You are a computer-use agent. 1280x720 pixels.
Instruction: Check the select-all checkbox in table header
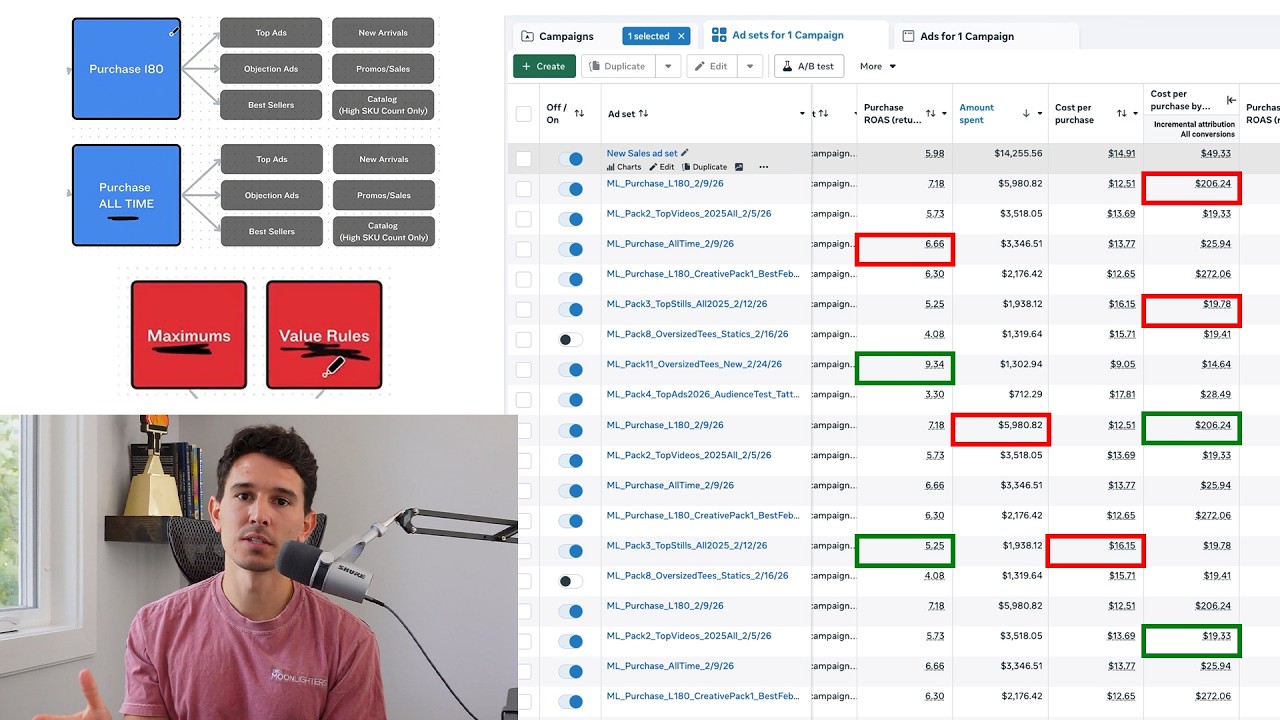pyautogui.click(x=523, y=113)
